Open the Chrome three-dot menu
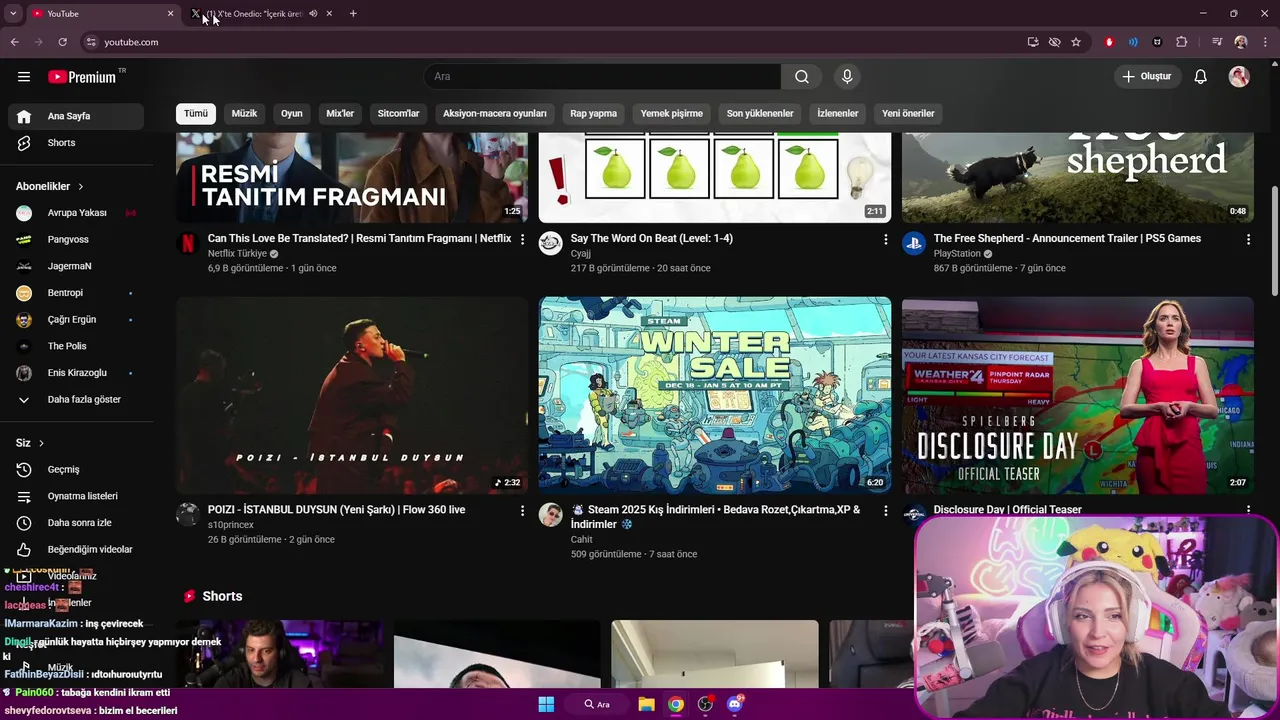 click(1264, 42)
